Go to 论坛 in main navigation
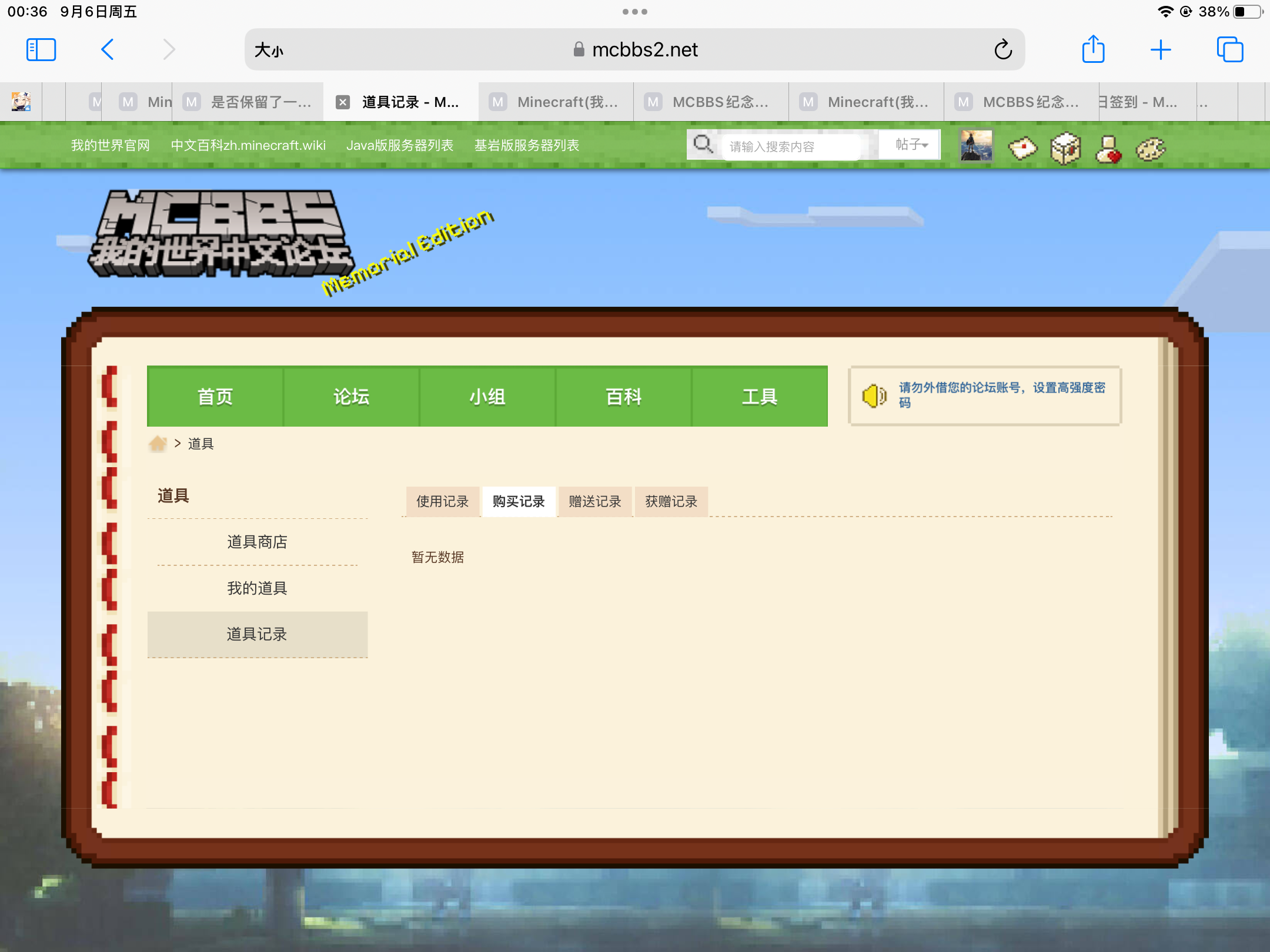 pyautogui.click(x=352, y=397)
